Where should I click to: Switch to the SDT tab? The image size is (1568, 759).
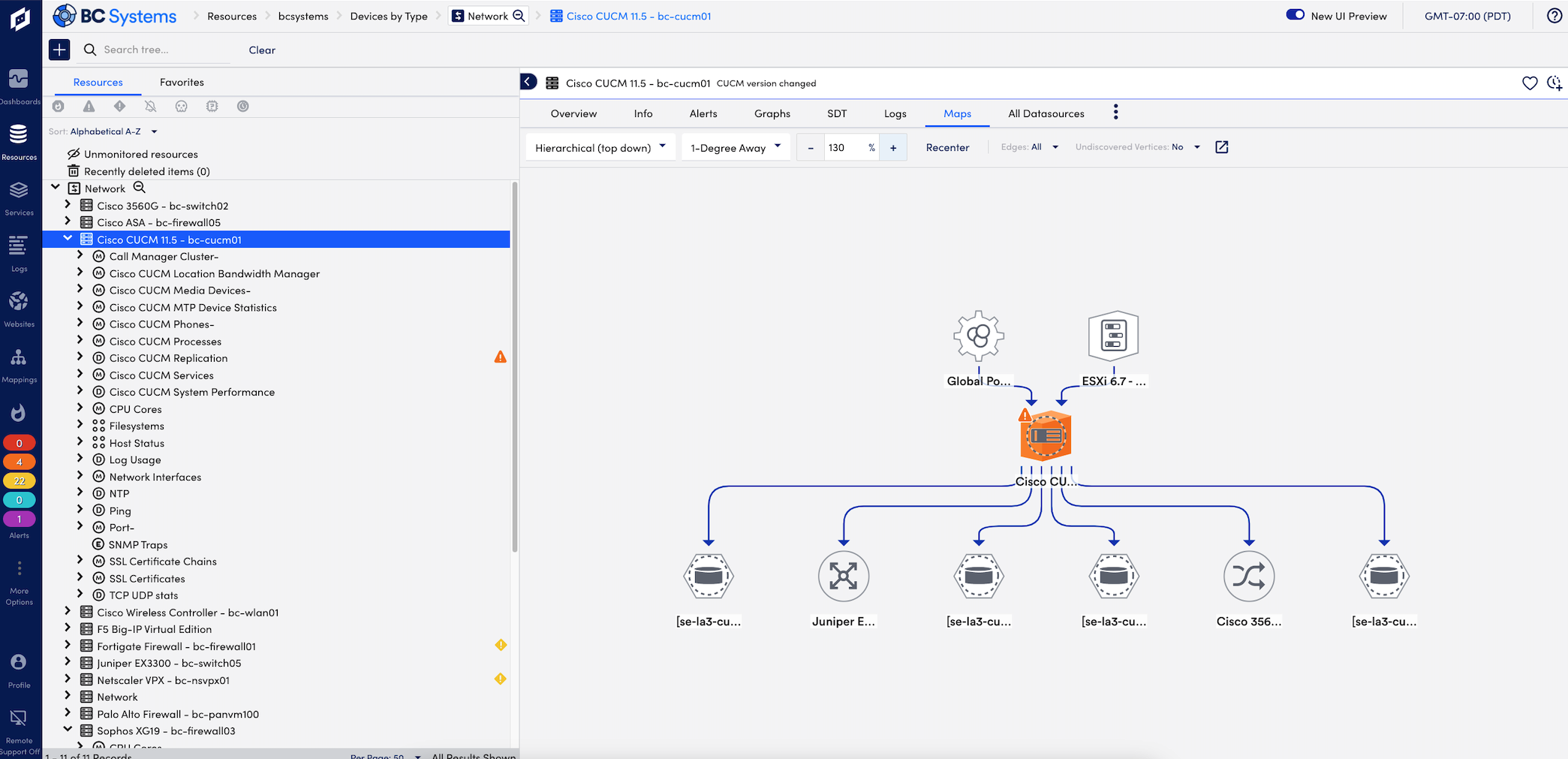(837, 113)
